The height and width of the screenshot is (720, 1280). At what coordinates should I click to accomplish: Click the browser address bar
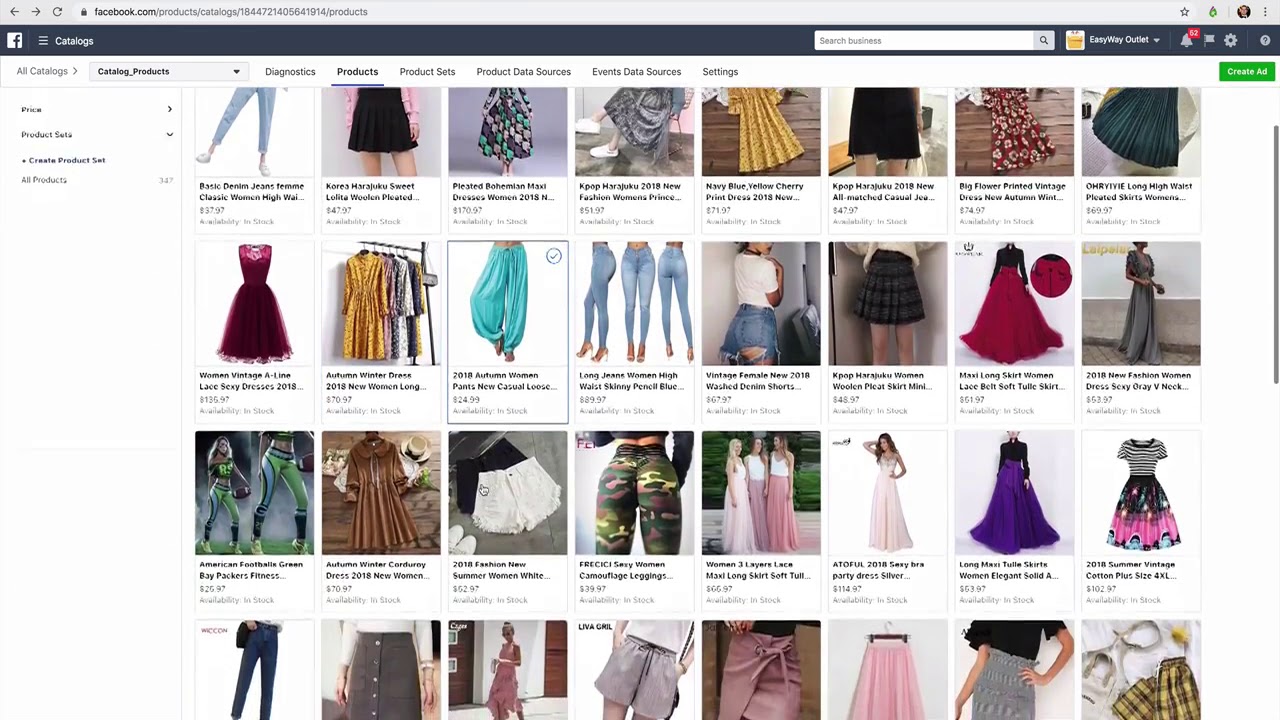pos(620,12)
